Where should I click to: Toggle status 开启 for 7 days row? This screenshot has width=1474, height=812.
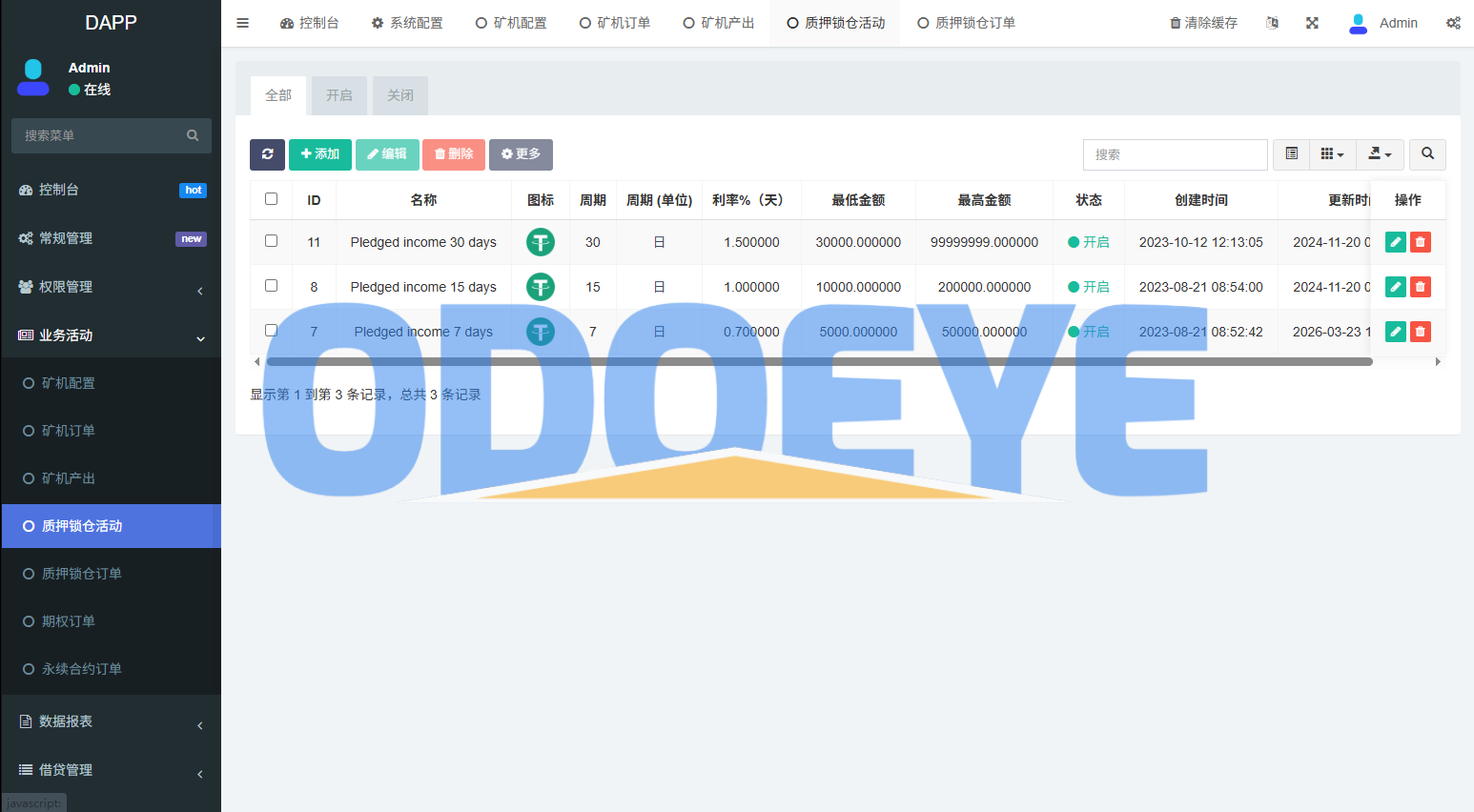click(x=1089, y=332)
